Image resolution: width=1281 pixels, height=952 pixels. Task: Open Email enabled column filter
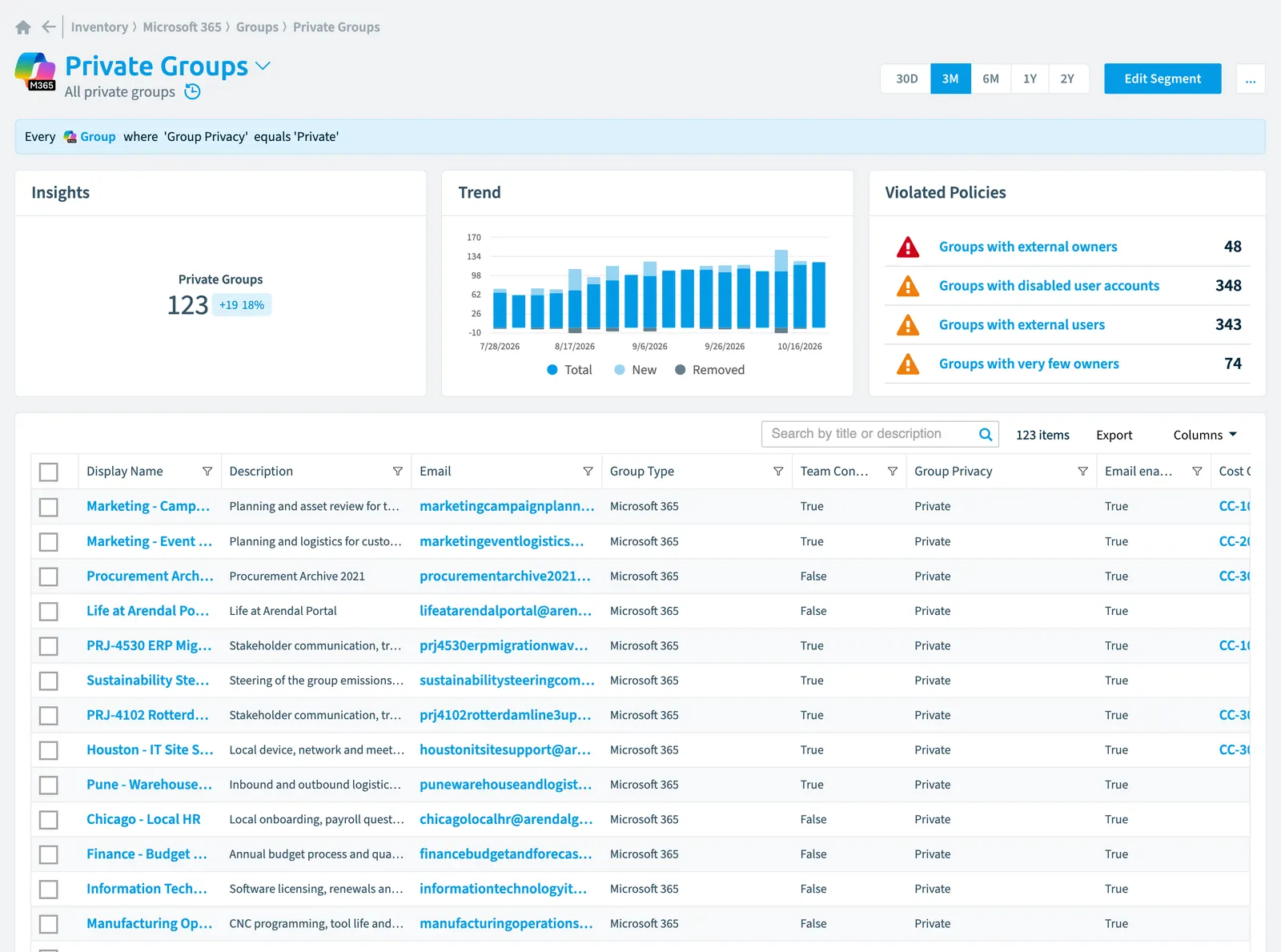[x=1197, y=472]
